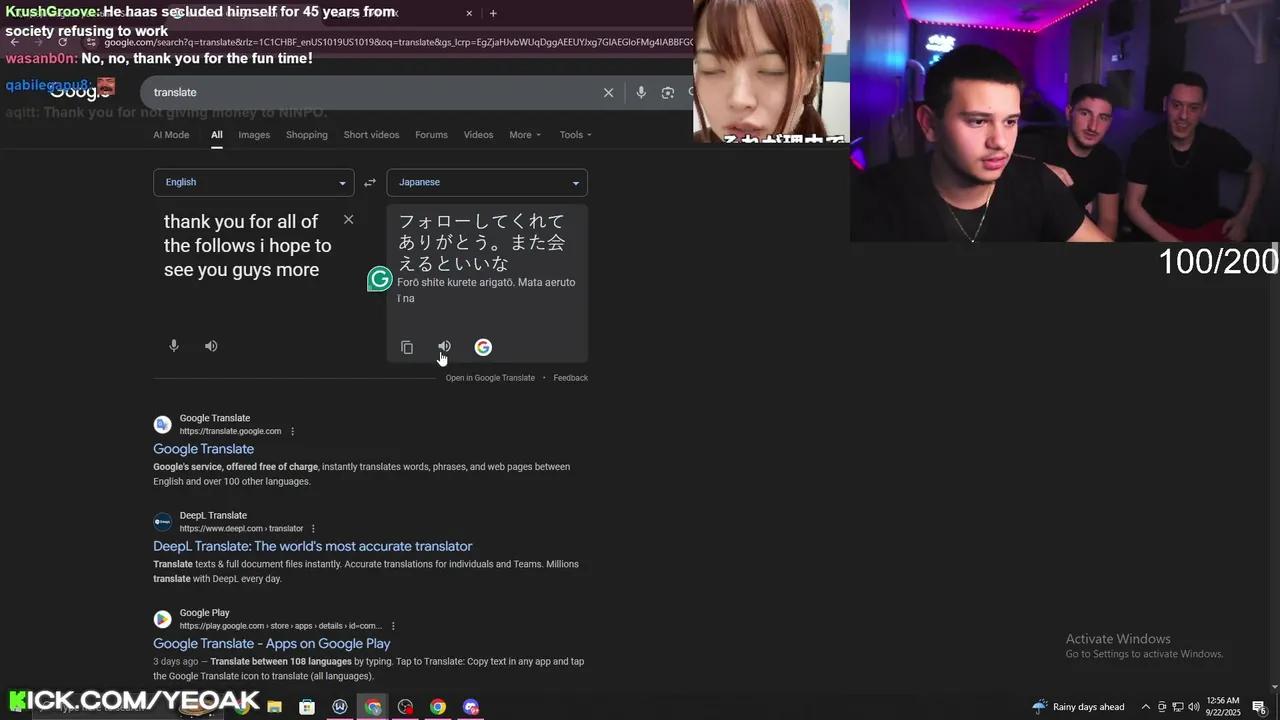This screenshot has height=720, width=1280.
Task: Switch to Short videos tab
Action: (x=371, y=135)
